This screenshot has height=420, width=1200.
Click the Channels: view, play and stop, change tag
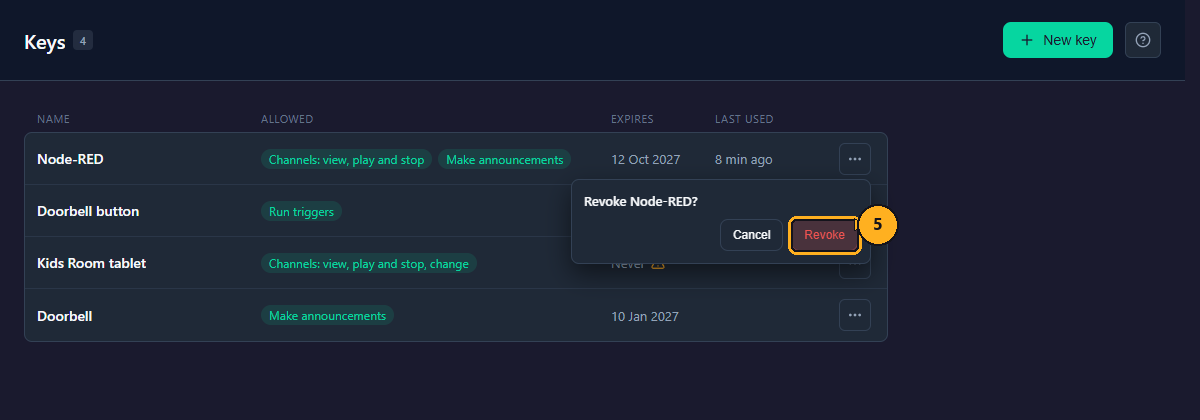pos(369,263)
